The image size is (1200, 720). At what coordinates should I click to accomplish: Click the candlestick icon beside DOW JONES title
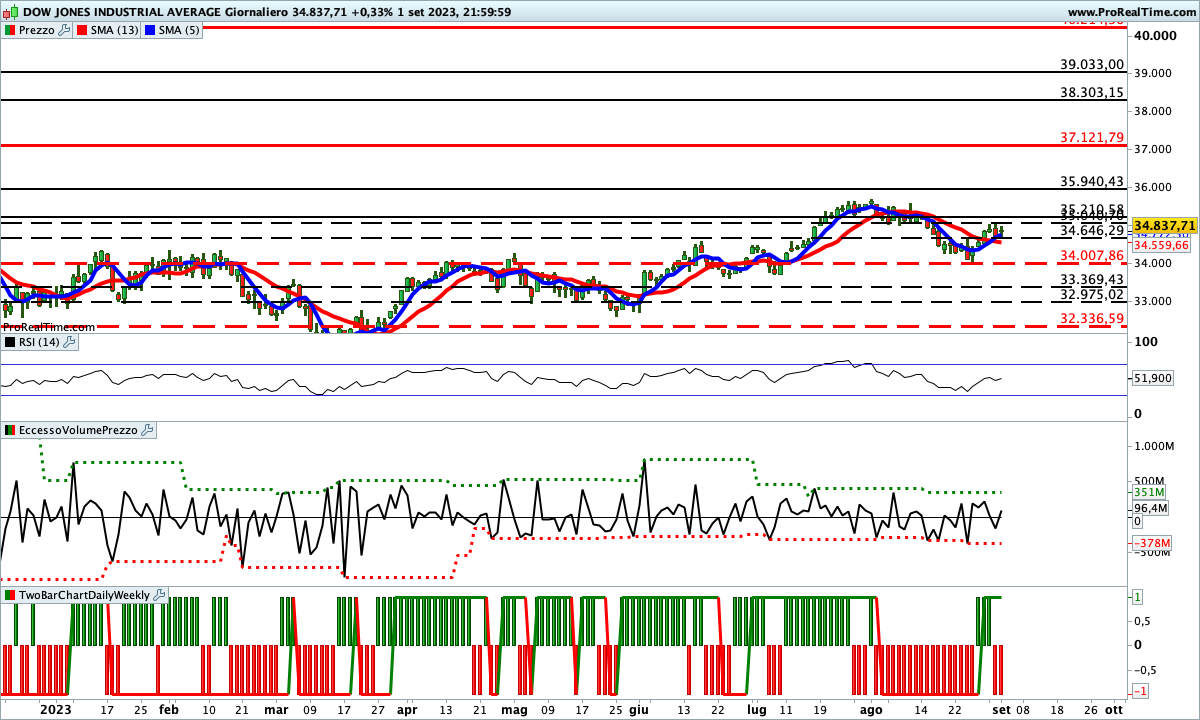[10, 12]
